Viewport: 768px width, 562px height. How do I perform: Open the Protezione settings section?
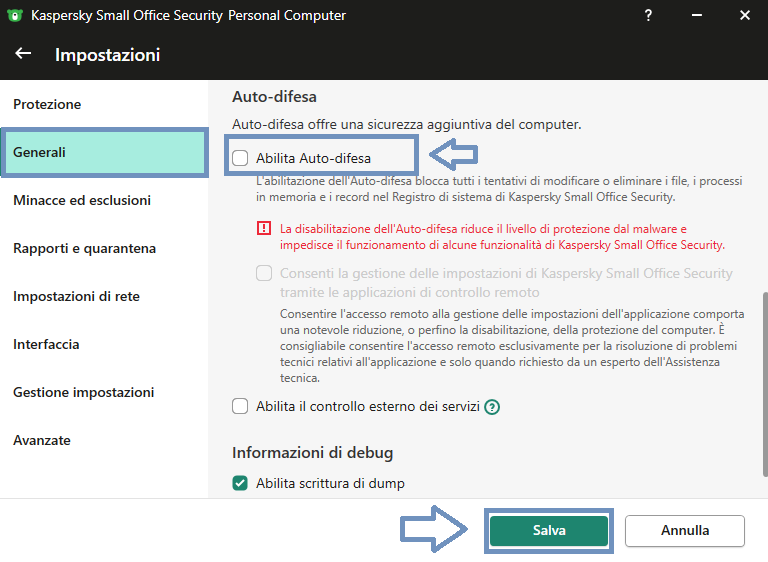(x=104, y=104)
